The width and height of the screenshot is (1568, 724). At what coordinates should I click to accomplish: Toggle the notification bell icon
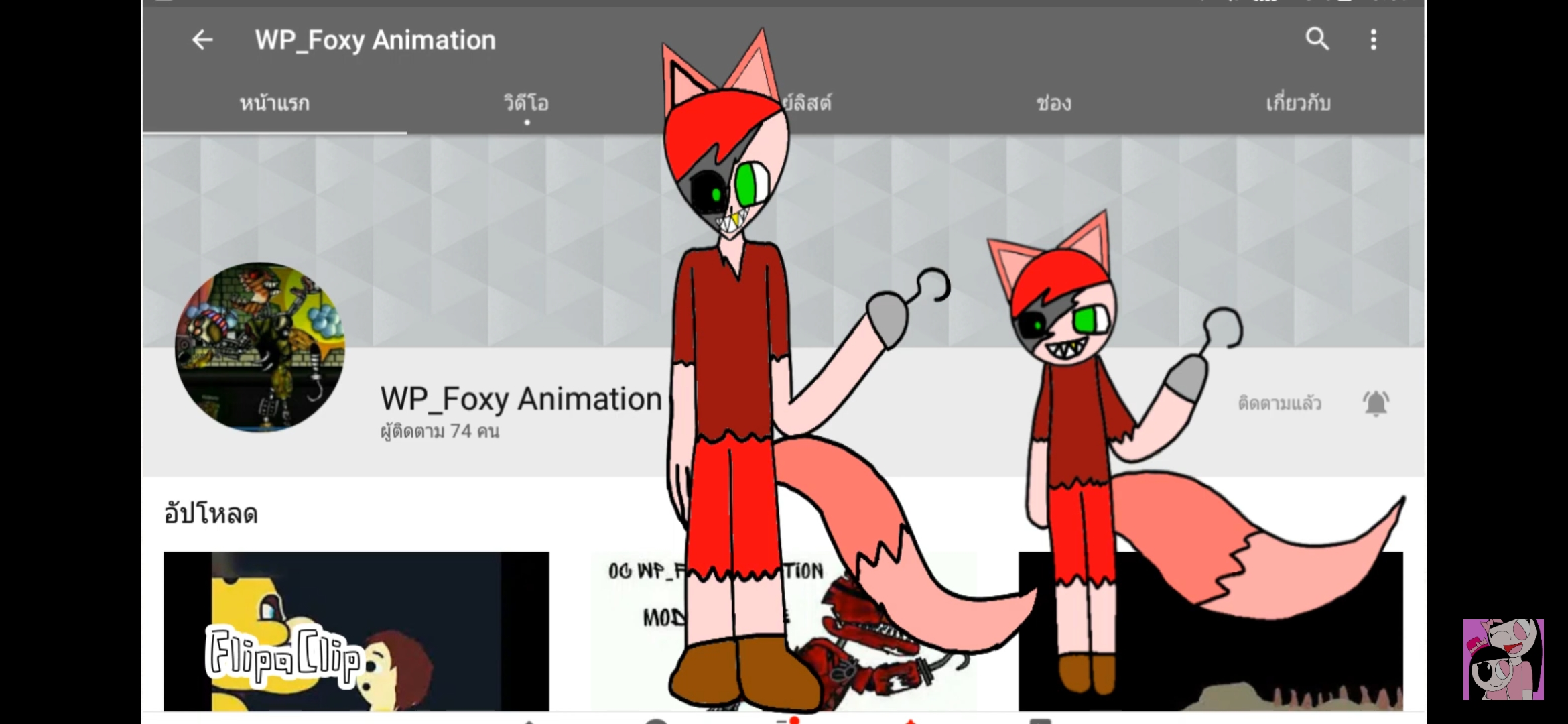click(1376, 403)
